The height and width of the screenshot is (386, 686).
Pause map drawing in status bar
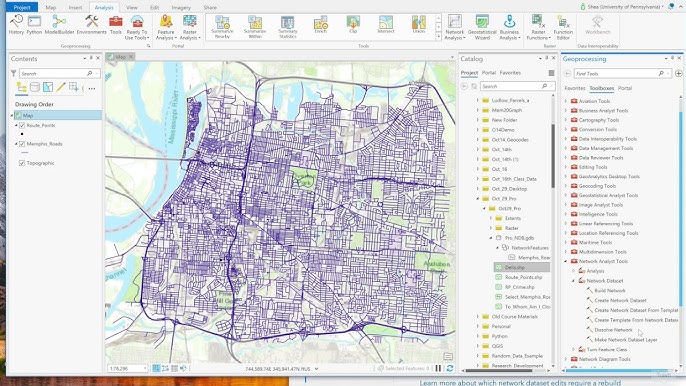pos(438,368)
